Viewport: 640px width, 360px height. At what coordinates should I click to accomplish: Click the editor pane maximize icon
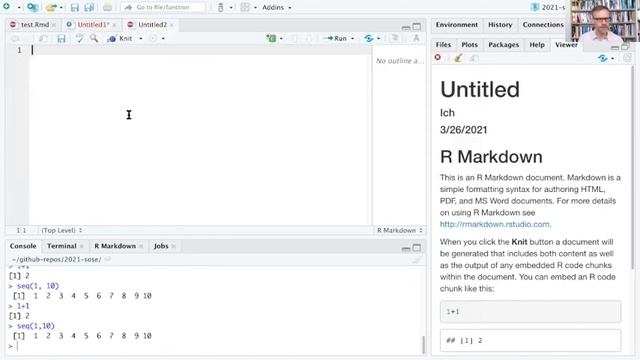click(417, 27)
